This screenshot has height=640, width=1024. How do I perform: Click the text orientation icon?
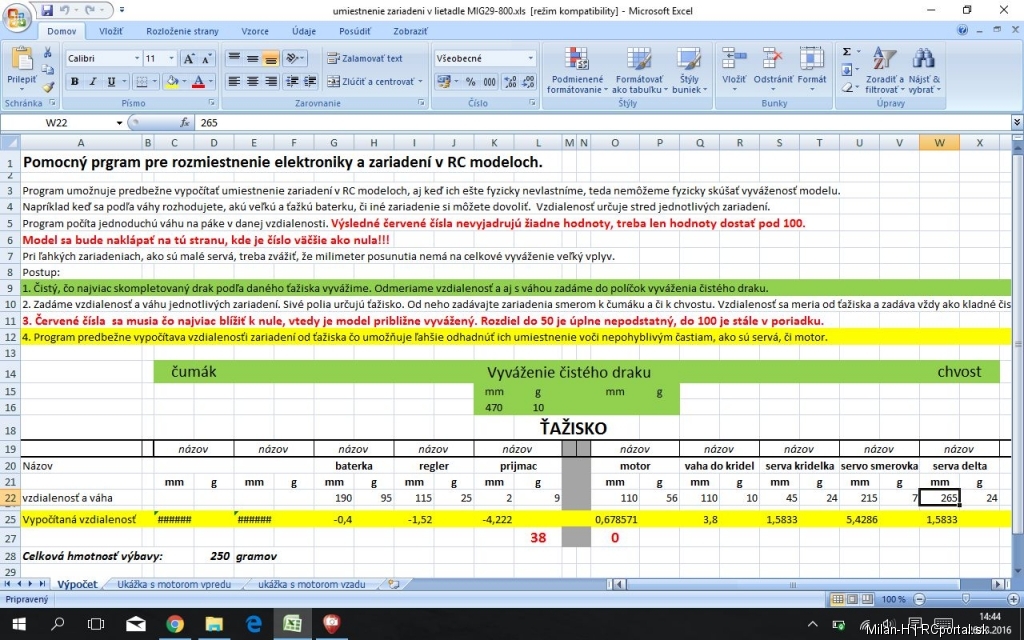pos(293,59)
